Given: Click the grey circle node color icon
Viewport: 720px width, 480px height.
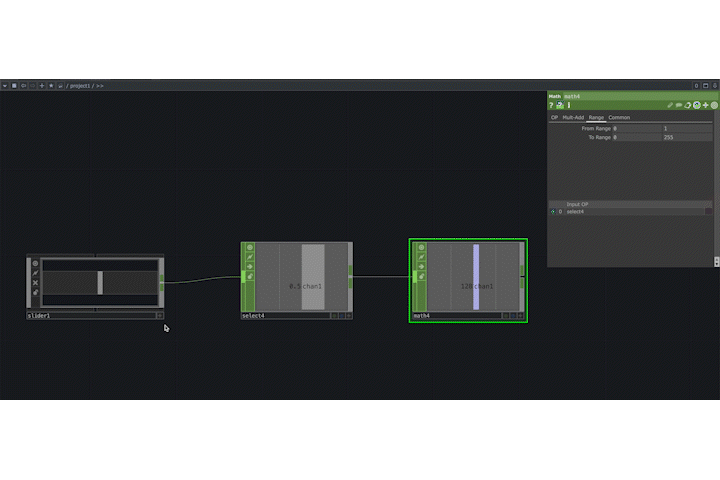Looking at the screenshot, I should tap(714, 105).
